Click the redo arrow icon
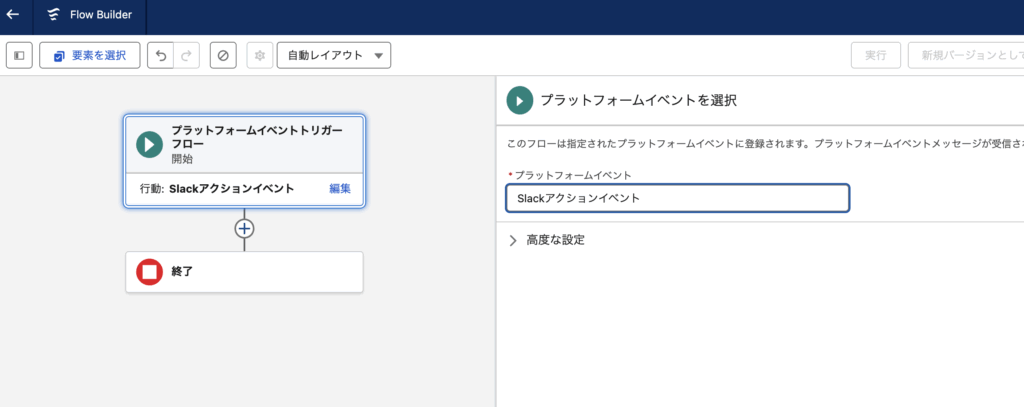 point(186,55)
